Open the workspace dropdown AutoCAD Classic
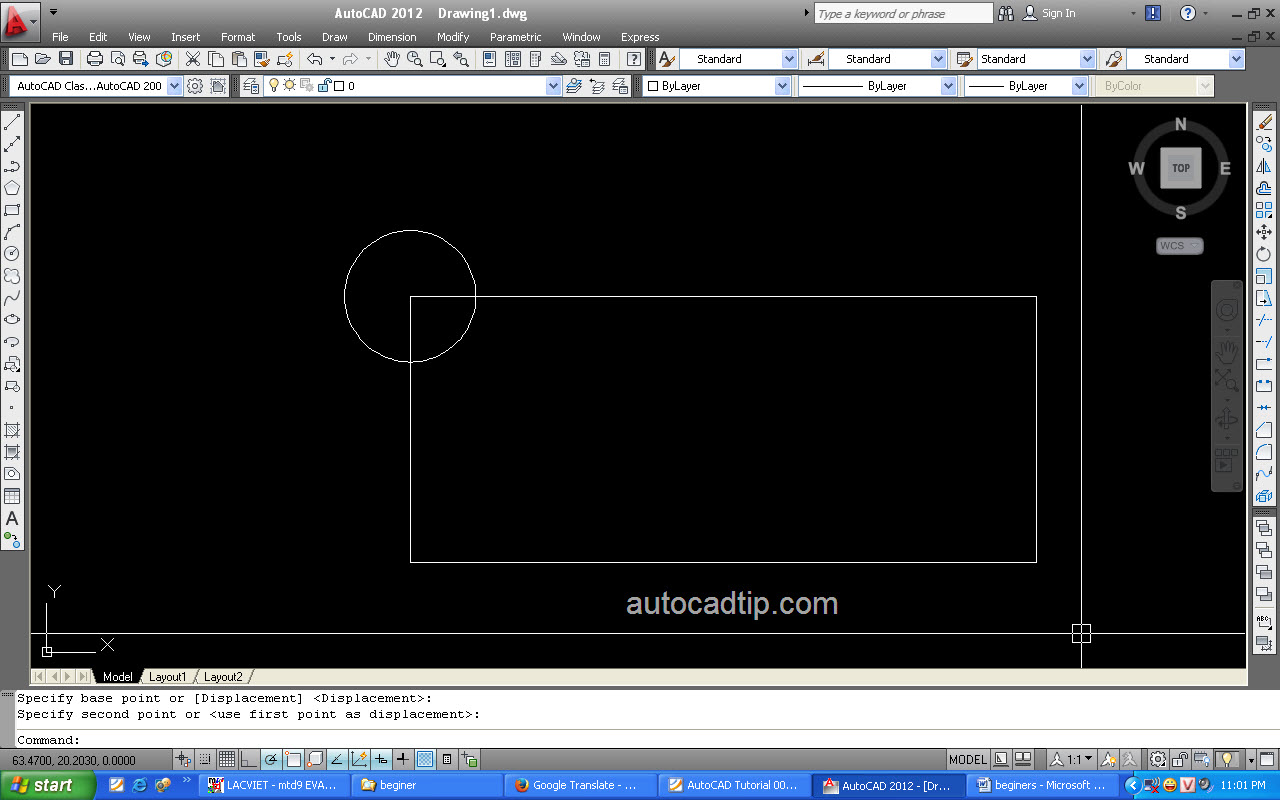This screenshot has height=800, width=1280. point(97,86)
